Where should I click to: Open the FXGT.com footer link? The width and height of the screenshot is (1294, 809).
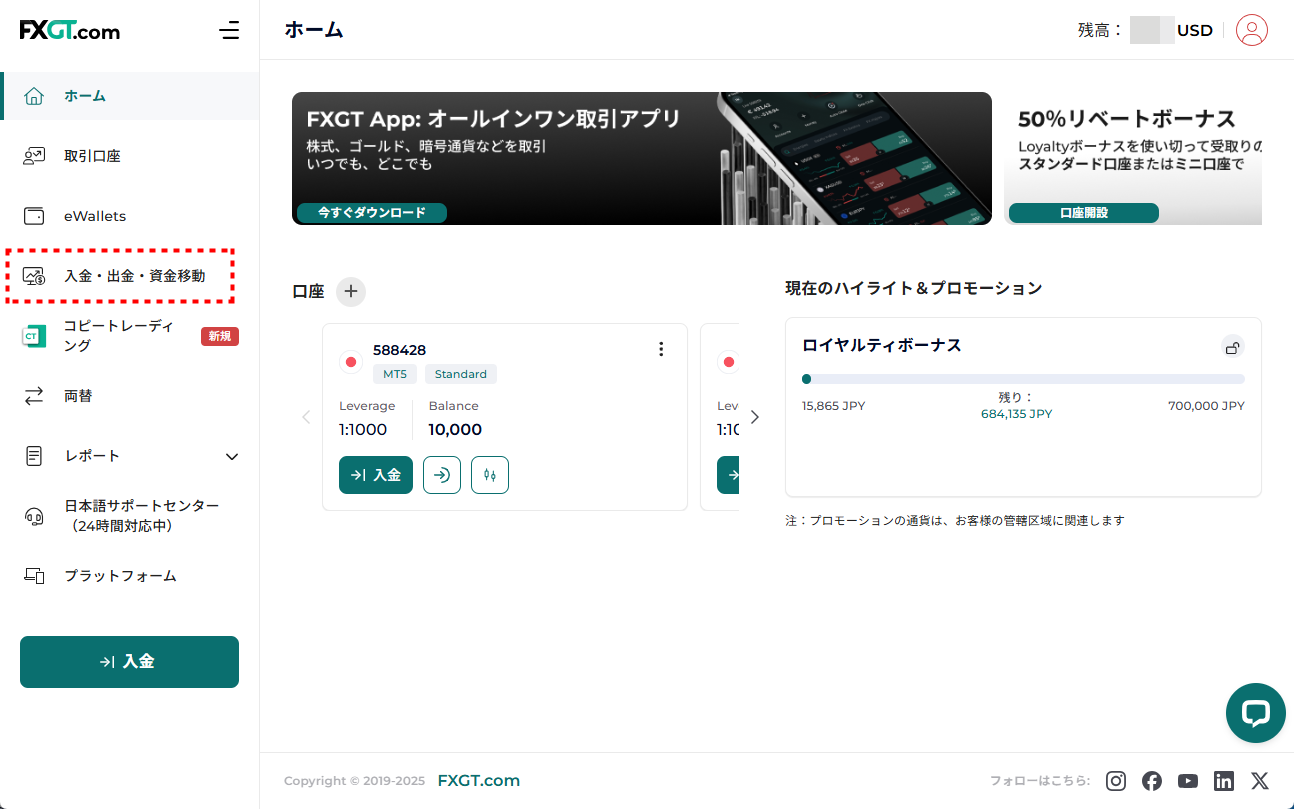[479, 781]
